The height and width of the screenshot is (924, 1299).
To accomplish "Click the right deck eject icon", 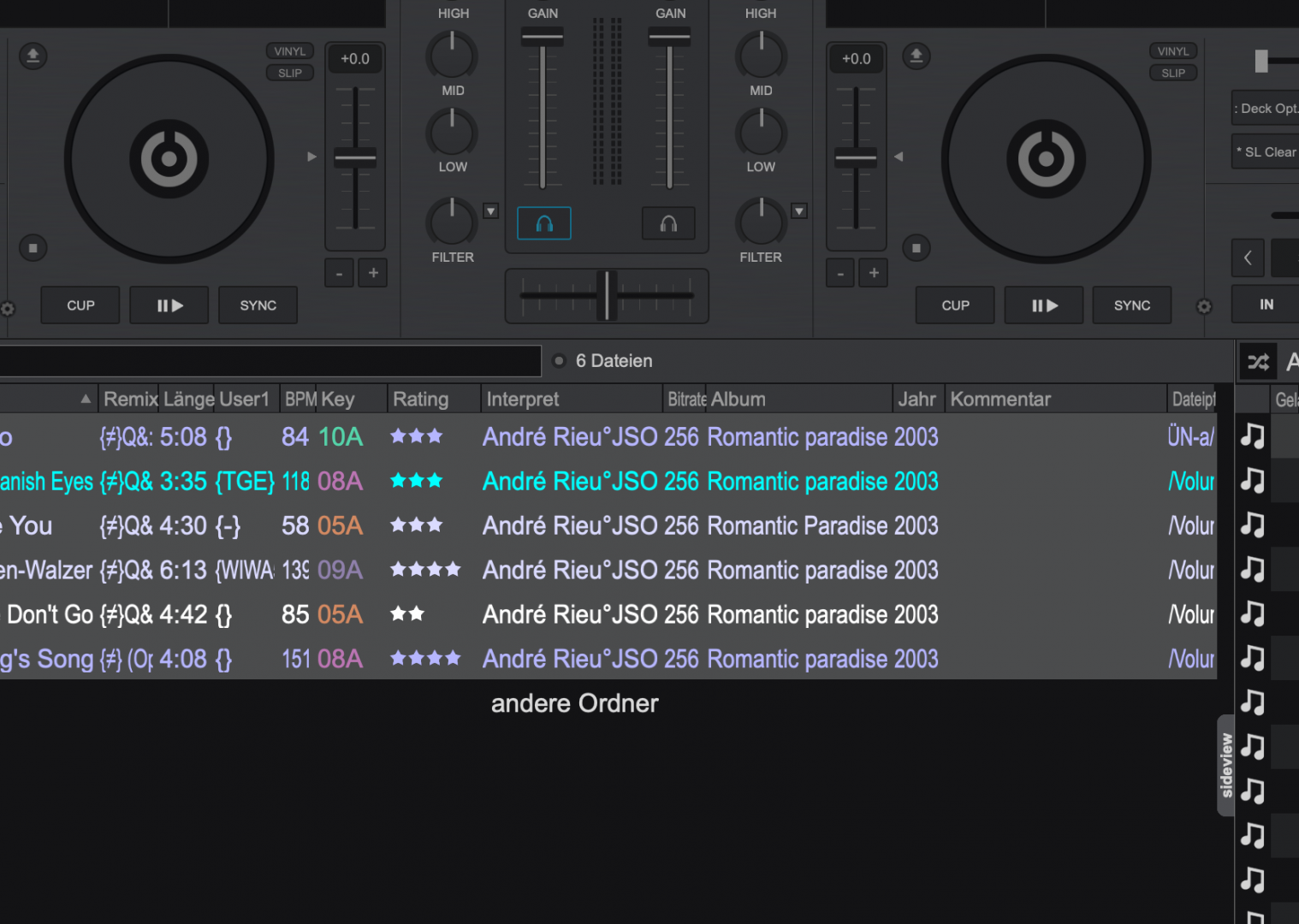I will pos(916,56).
